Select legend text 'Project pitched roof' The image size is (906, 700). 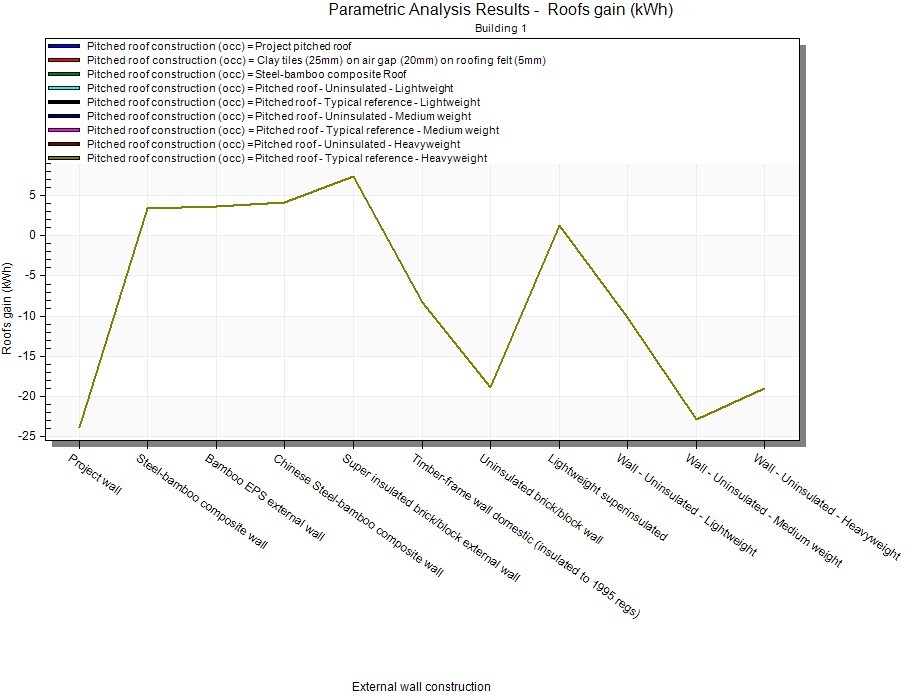click(x=303, y=46)
